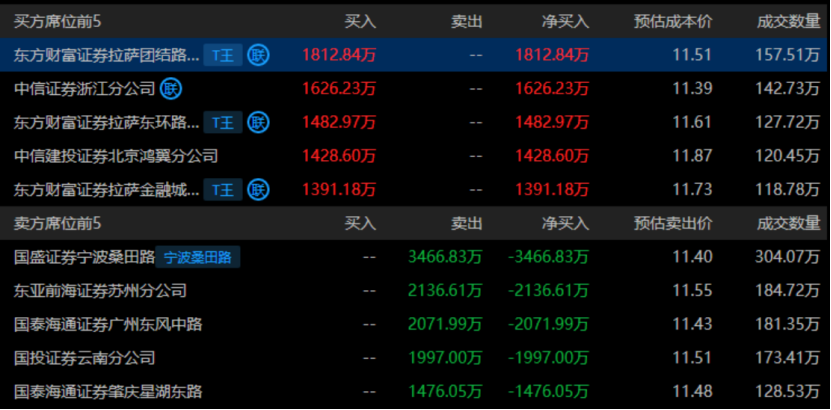Click 卖出 column header in seller table

467,224
